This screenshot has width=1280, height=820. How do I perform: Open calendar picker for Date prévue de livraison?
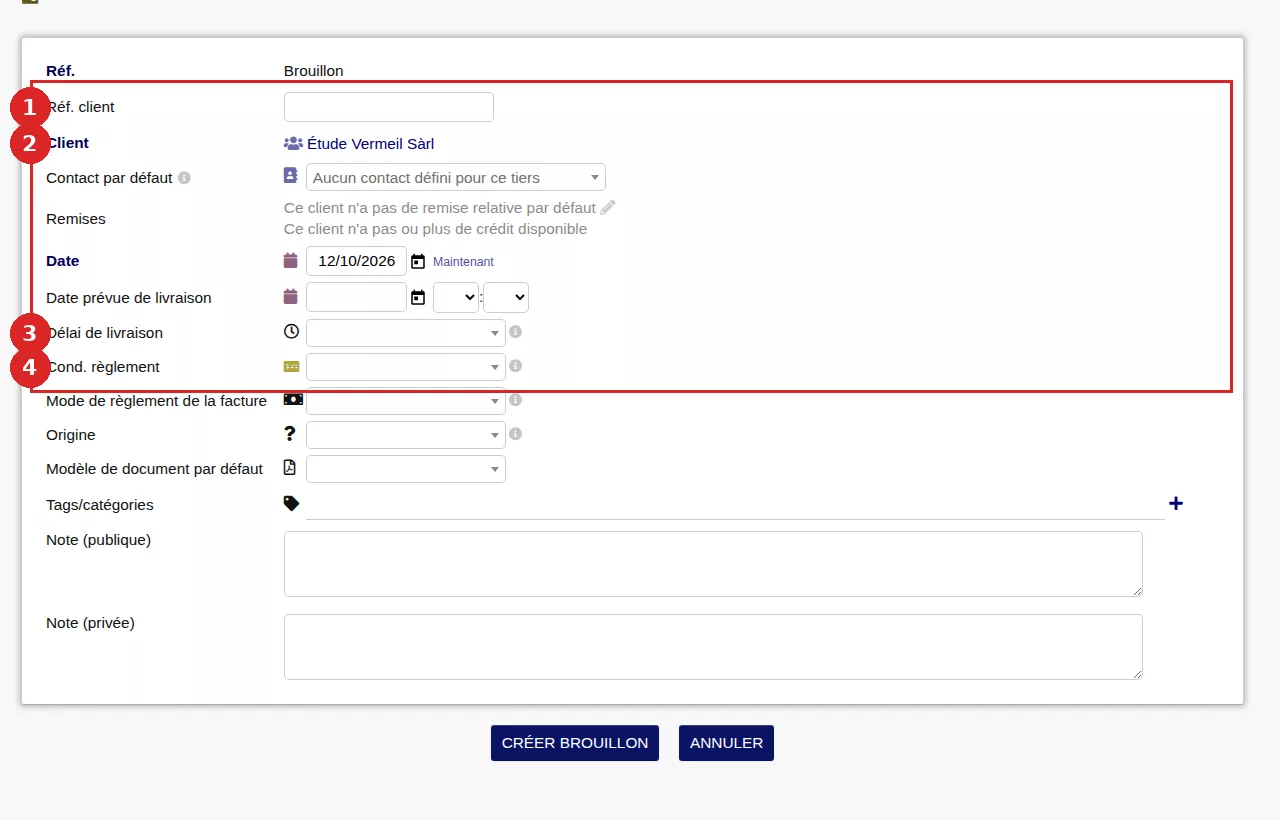coord(418,297)
